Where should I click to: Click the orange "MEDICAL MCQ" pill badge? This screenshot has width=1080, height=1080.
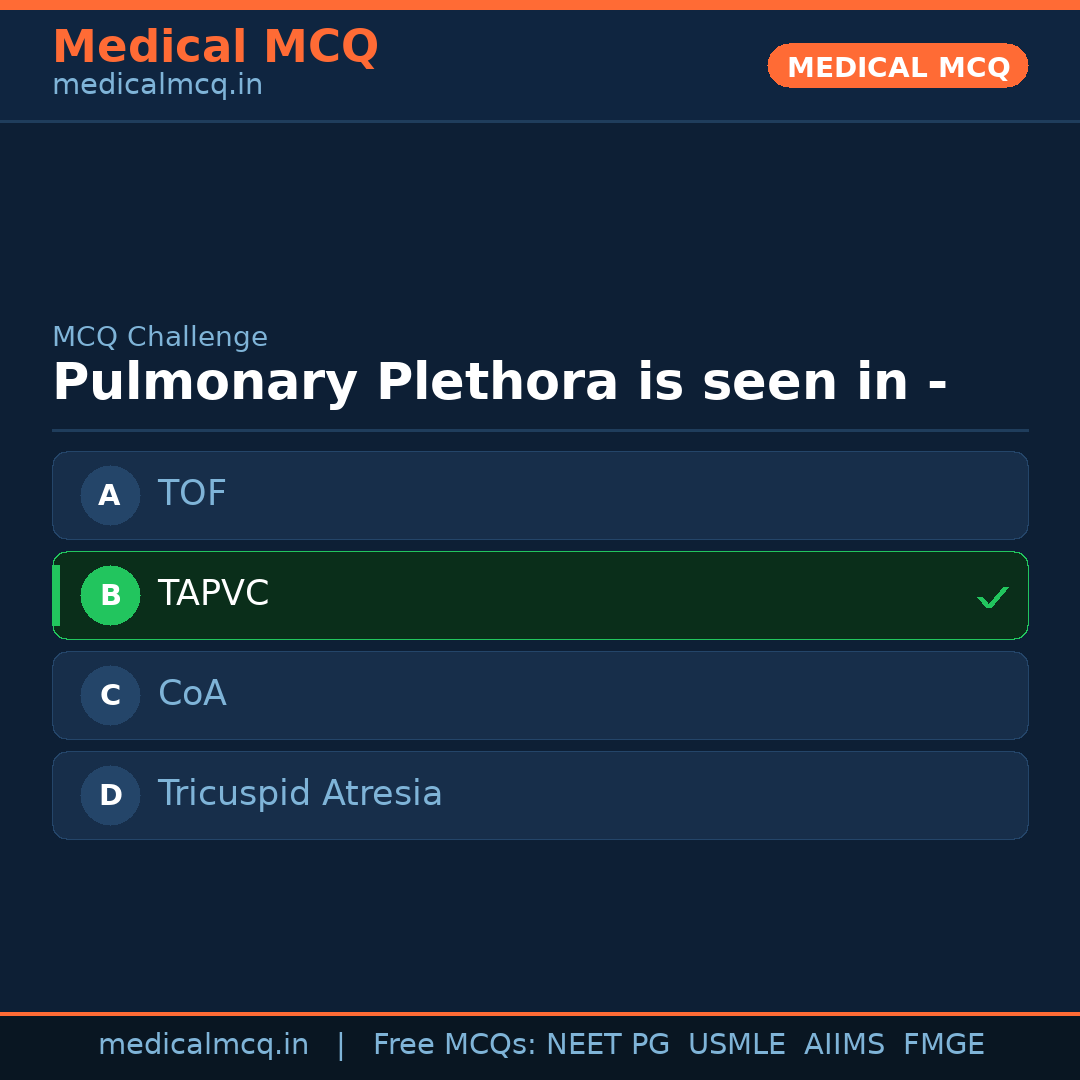tap(897, 66)
